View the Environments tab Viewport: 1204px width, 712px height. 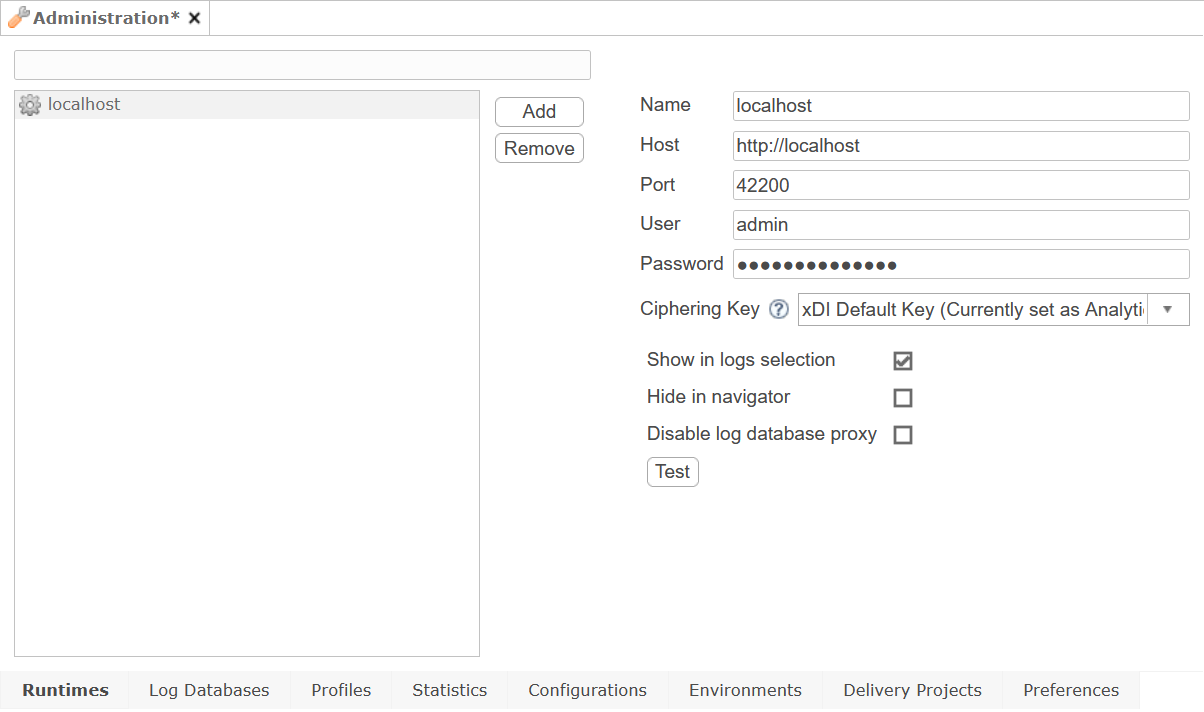pyautogui.click(x=744, y=690)
